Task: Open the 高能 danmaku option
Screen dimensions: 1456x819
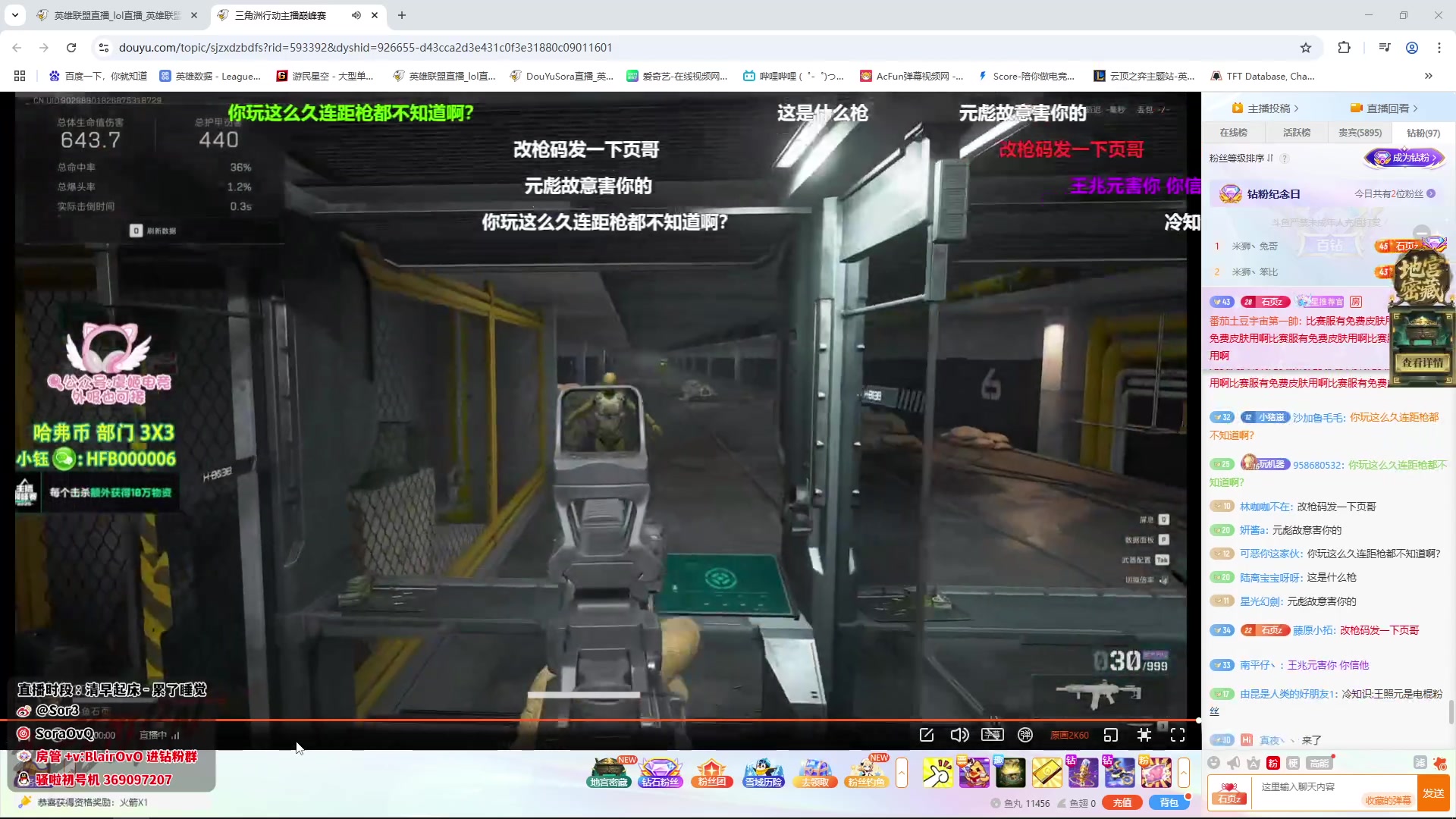Action: (x=1319, y=763)
